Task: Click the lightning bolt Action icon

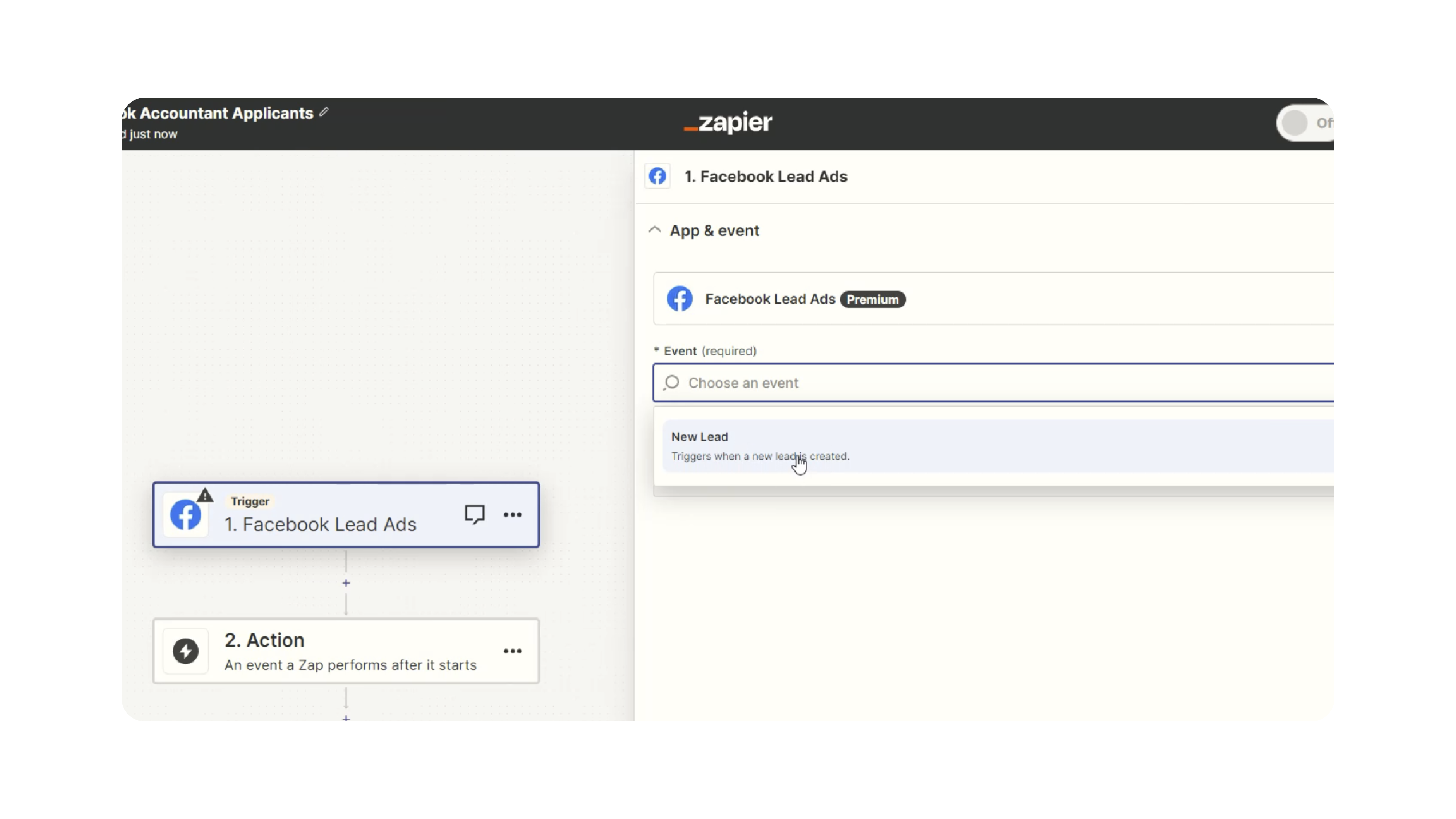Action: [x=185, y=651]
